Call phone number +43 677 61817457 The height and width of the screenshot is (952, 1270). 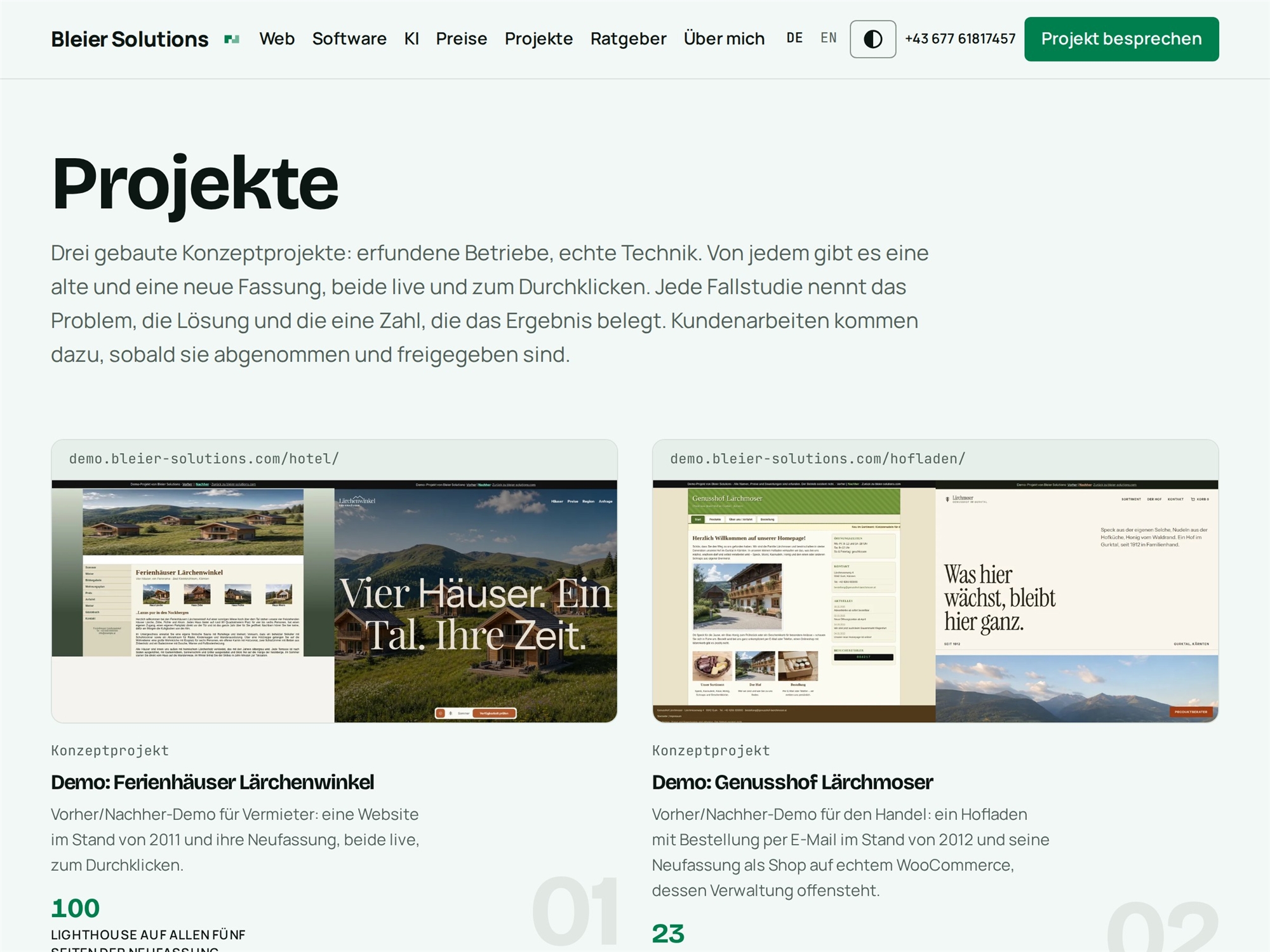point(960,39)
